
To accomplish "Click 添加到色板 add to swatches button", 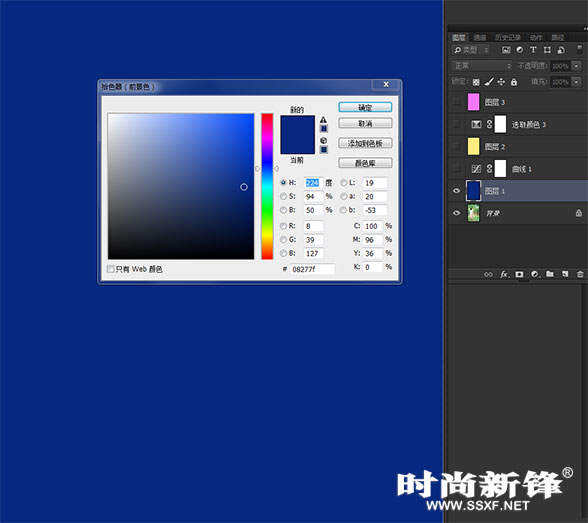I will point(365,143).
